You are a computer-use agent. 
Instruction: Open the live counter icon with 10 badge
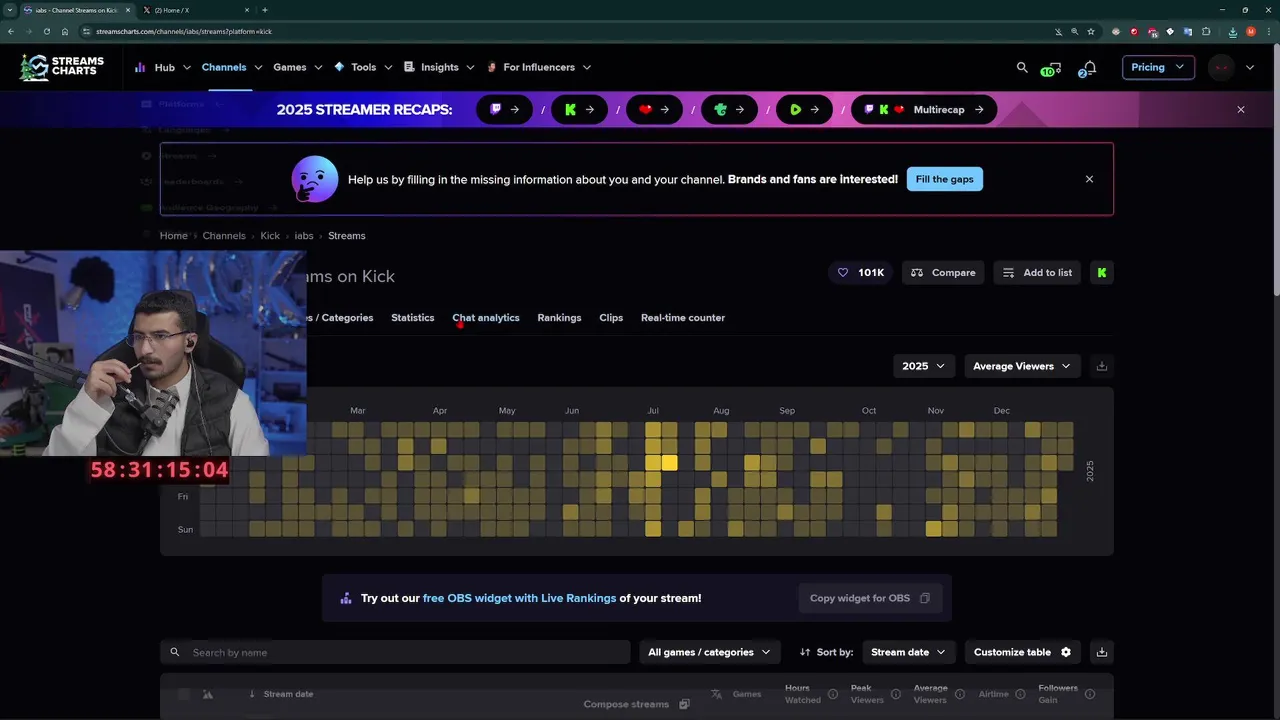[1051, 68]
